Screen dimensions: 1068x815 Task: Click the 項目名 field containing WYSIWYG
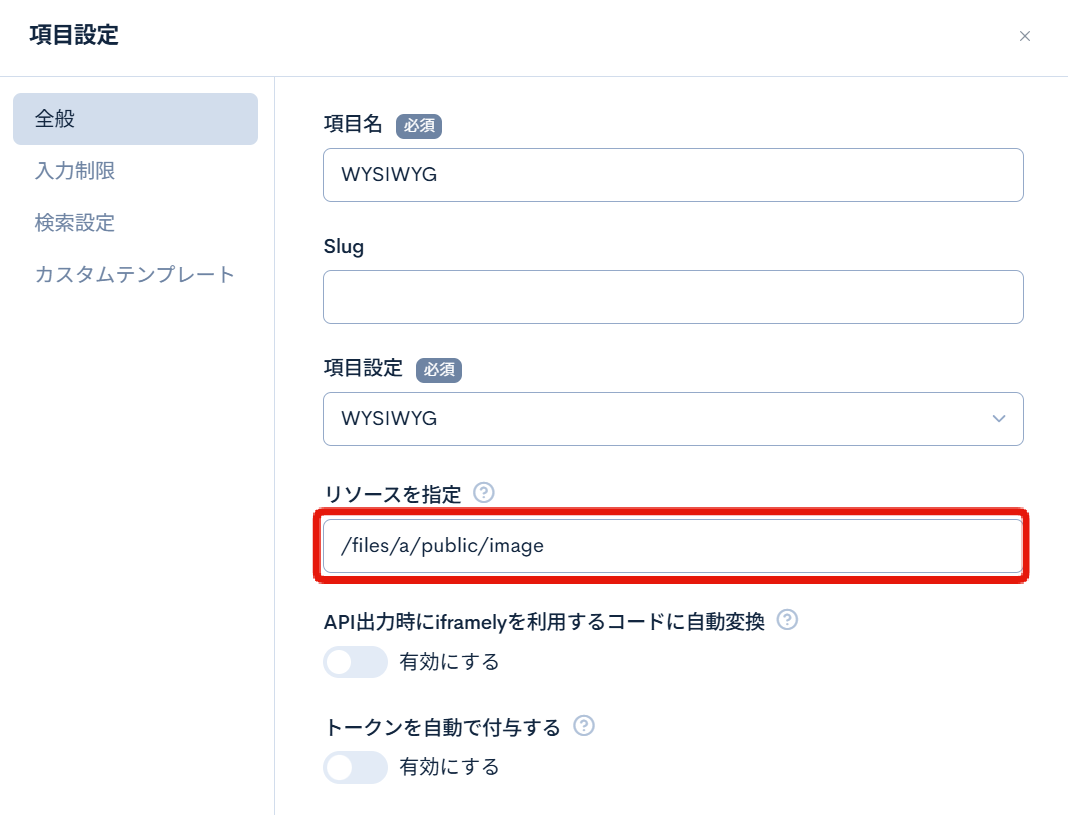coord(672,175)
